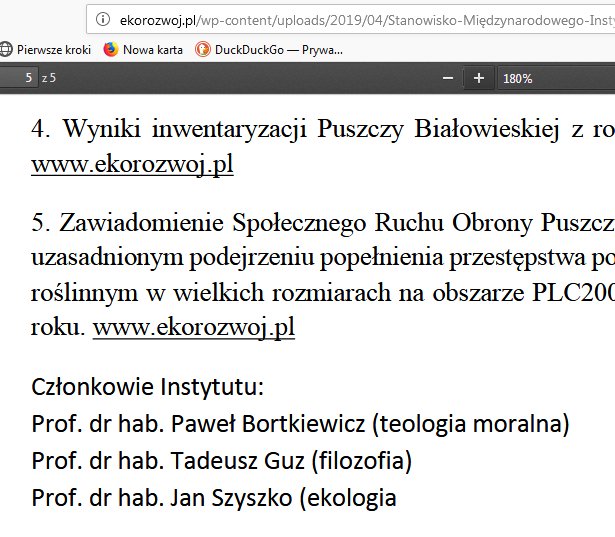615x537 pixels.
Task: Select the PDF page number field showing 5
Action: point(18,78)
